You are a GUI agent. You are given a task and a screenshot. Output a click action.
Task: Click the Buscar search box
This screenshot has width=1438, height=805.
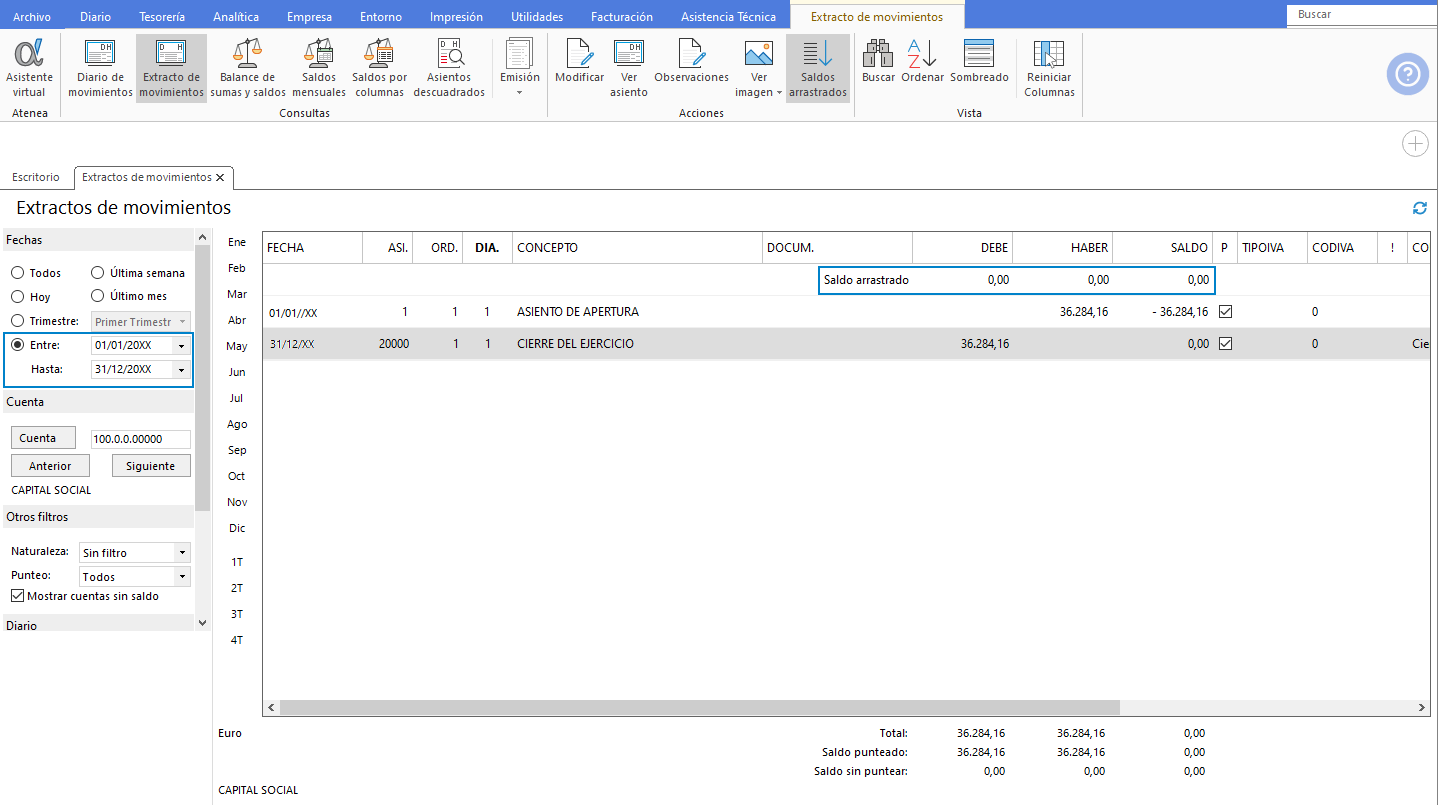point(1362,14)
